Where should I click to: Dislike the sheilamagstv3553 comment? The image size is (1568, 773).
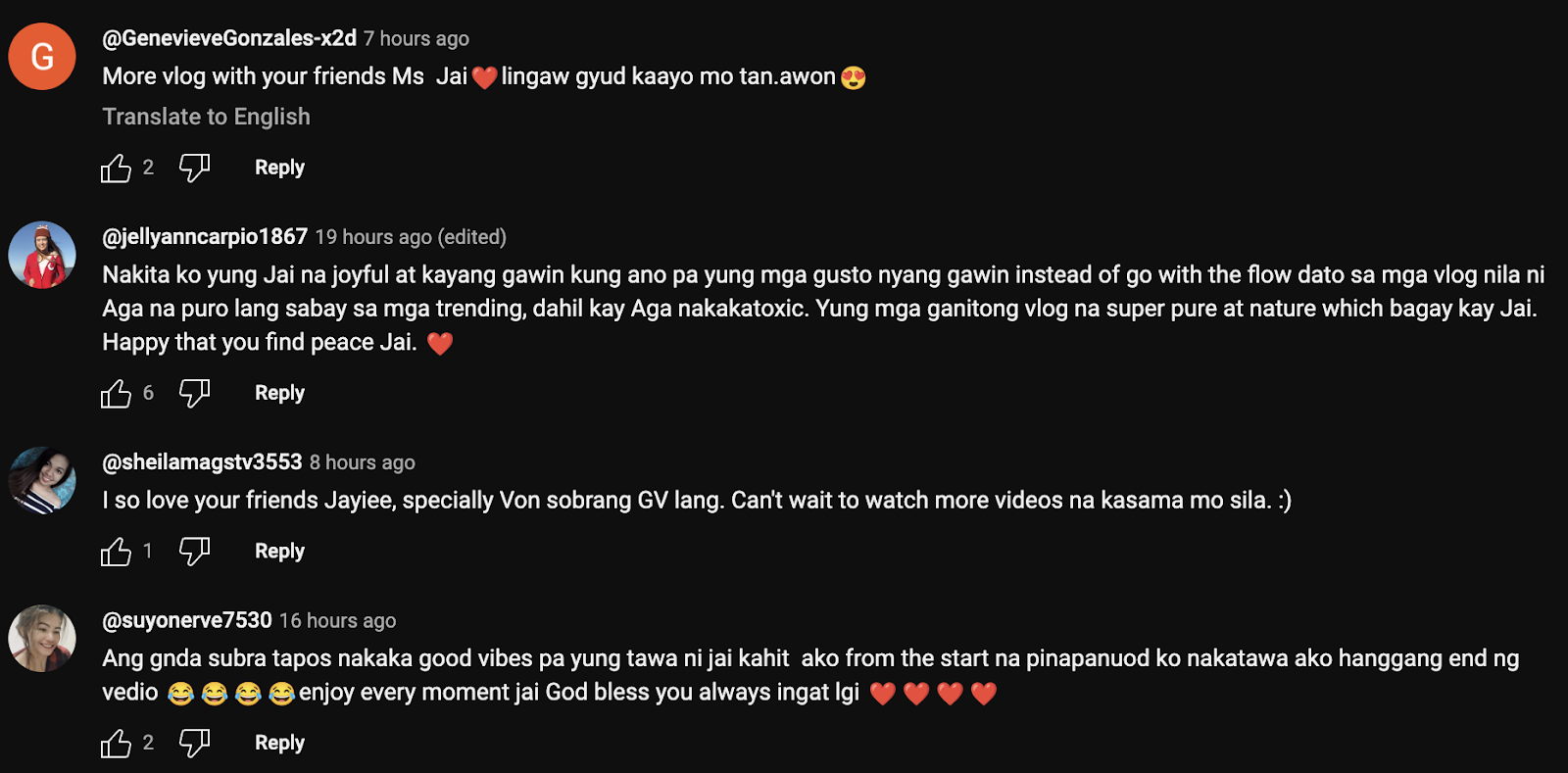click(194, 552)
